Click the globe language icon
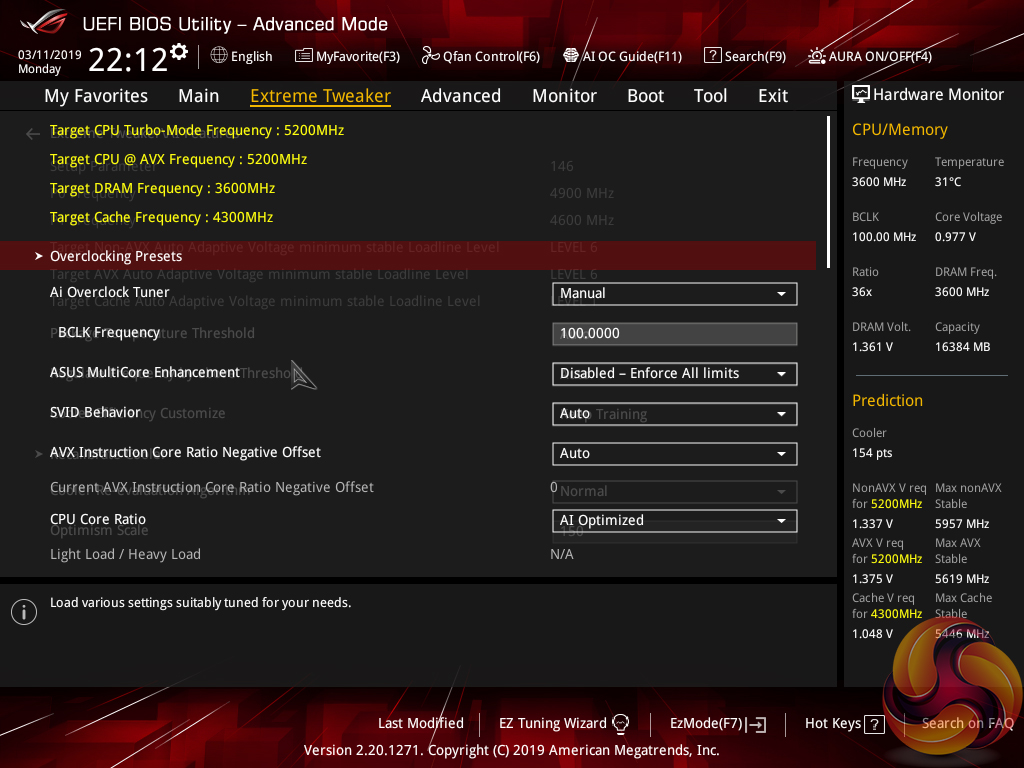The width and height of the screenshot is (1024, 768). 219,56
